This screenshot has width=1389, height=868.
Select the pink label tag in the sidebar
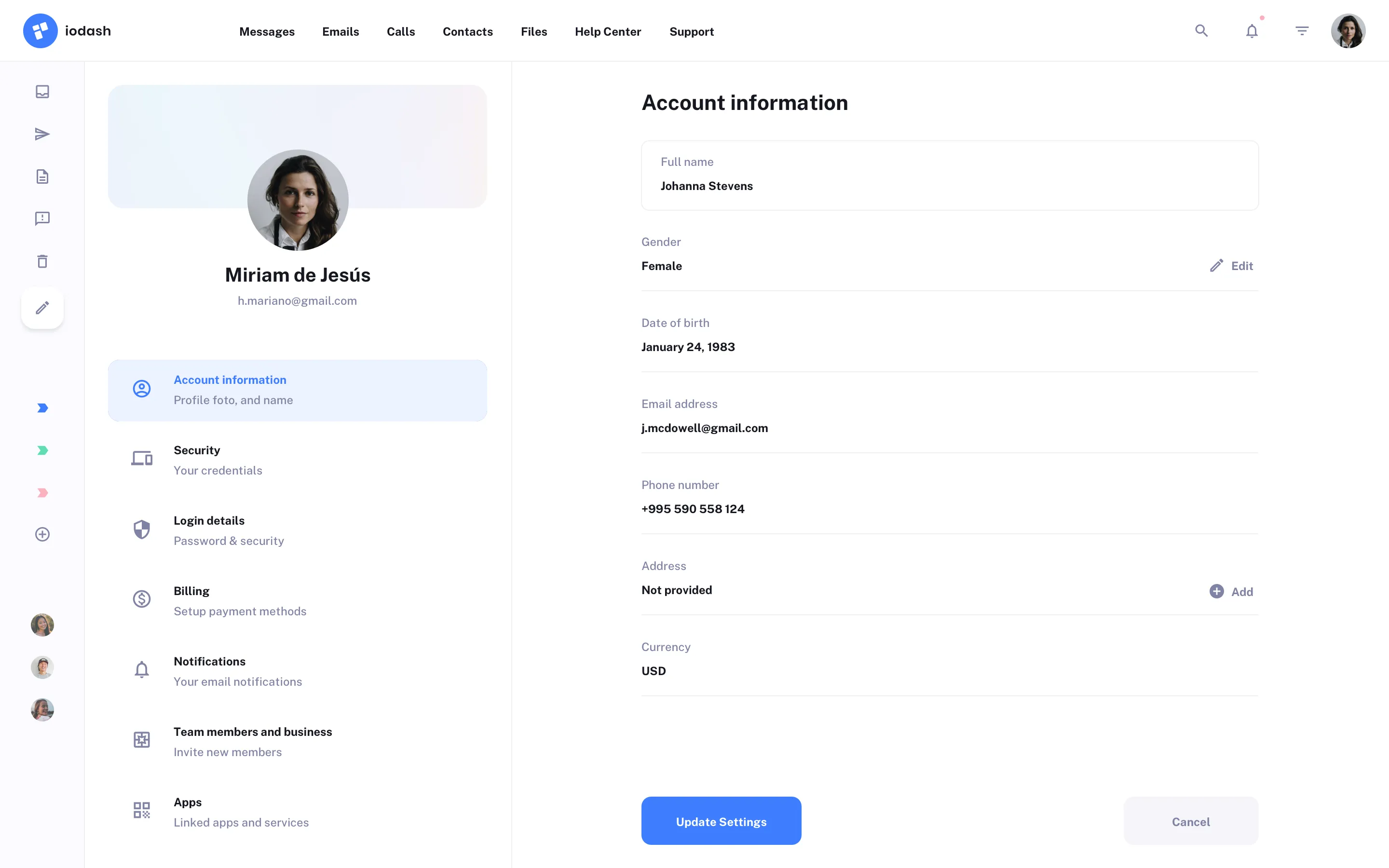[42, 492]
